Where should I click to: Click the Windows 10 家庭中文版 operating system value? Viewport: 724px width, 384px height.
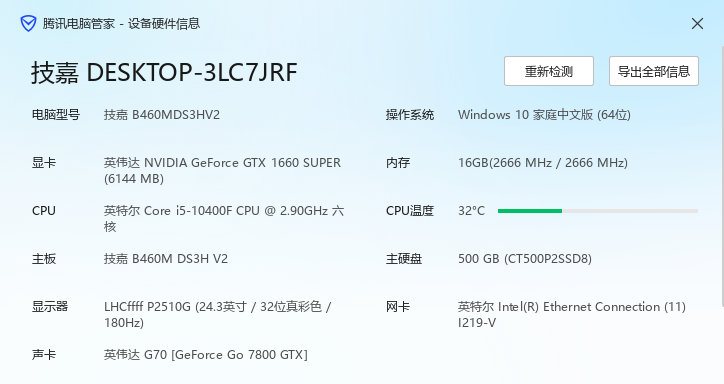pos(544,114)
